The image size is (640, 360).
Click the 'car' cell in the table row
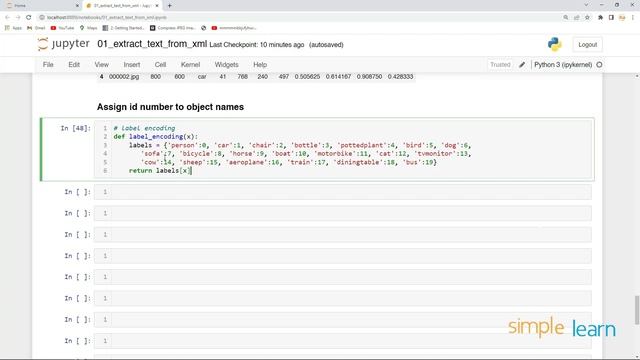click(202, 76)
